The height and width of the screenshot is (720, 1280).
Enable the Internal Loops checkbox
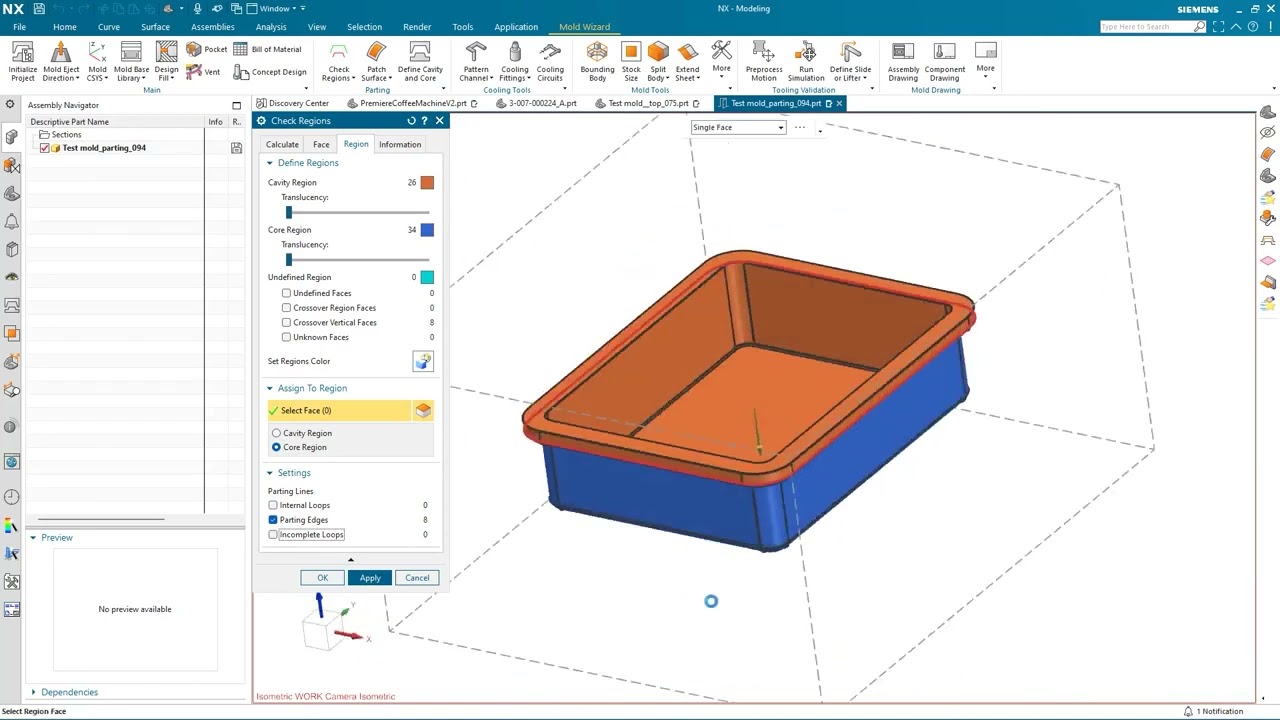(x=273, y=505)
